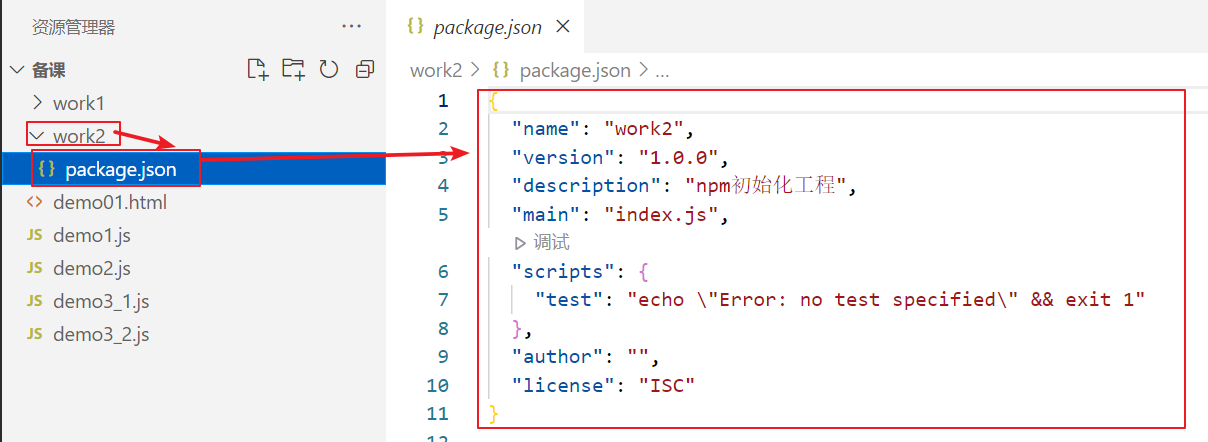Click the New Folder icon in explorer header

pos(293,69)
